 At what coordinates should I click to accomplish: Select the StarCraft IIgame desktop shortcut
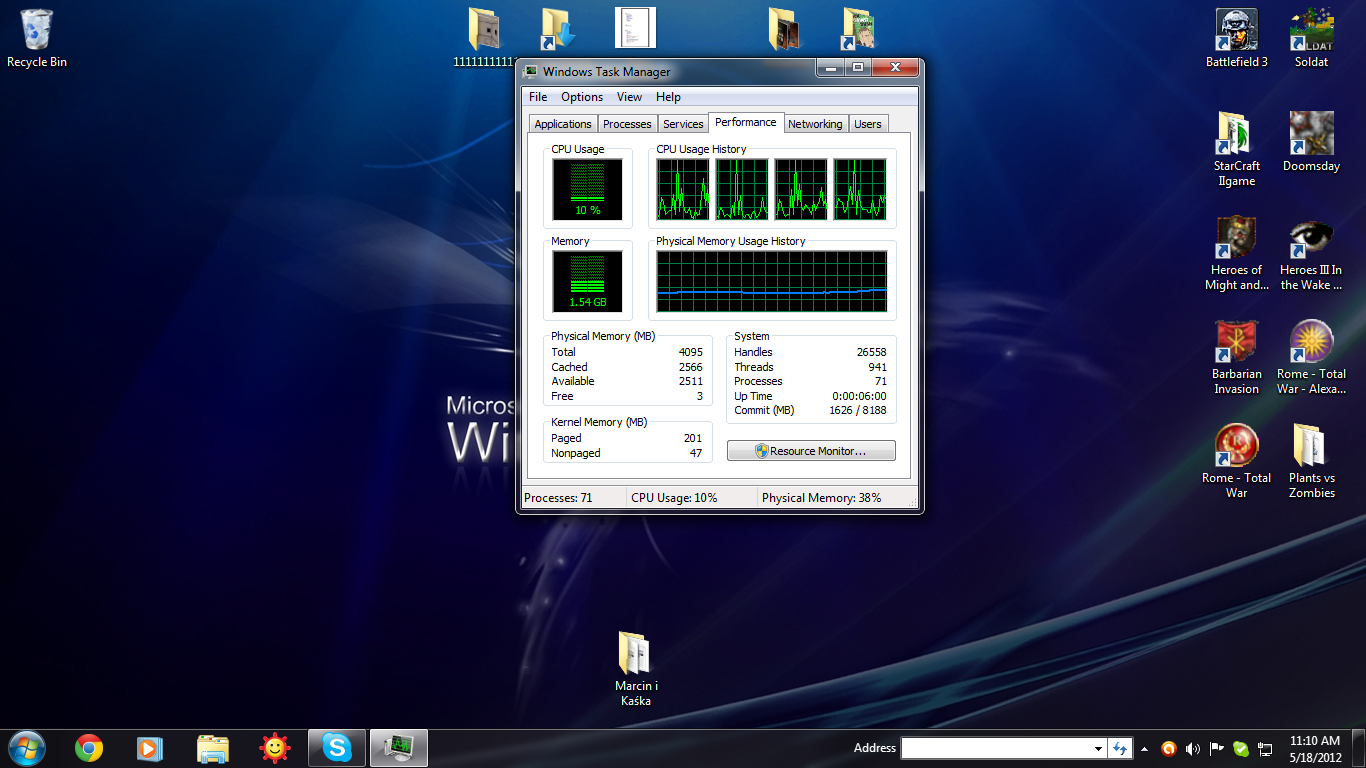pyautogui.click(x=1237, y=149)
